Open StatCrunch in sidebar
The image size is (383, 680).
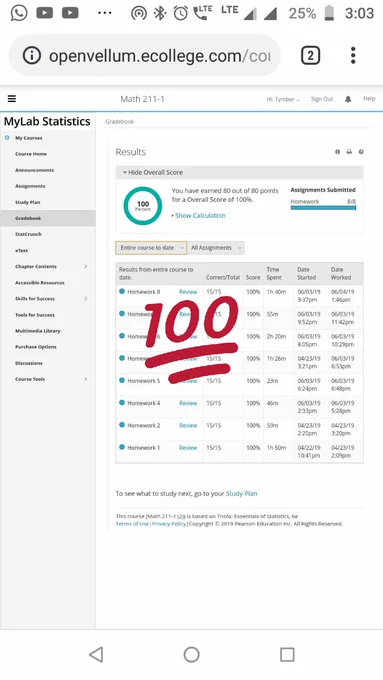[28, 234]
